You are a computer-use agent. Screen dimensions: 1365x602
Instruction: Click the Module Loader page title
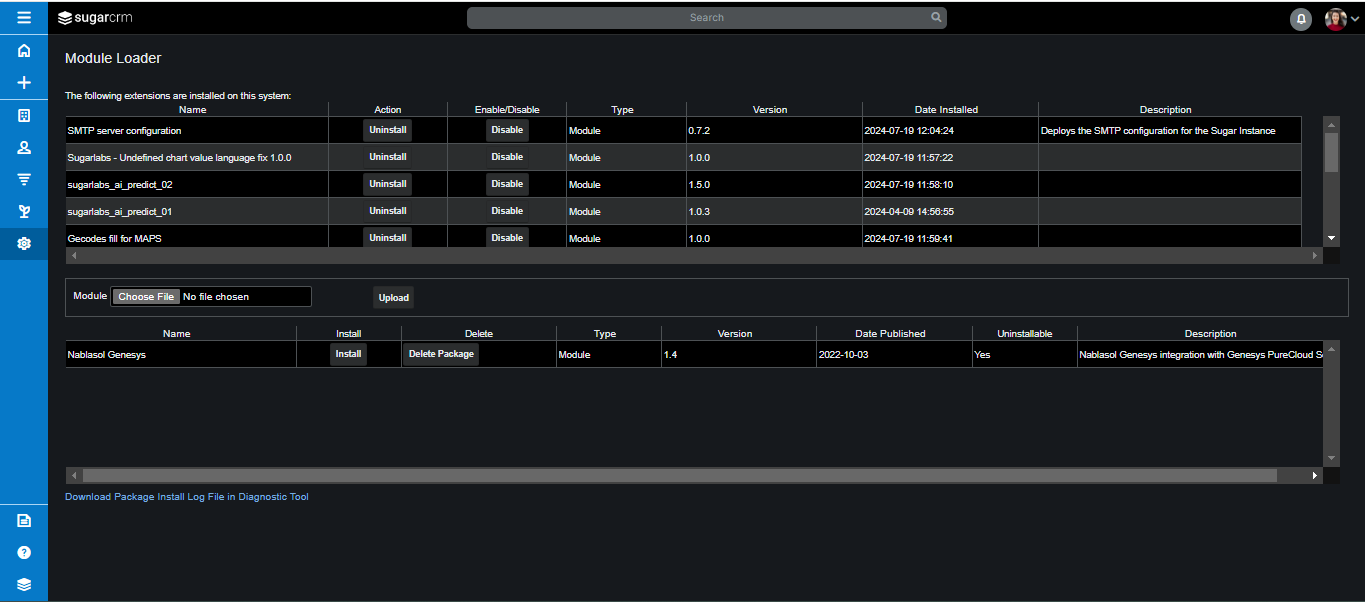[x=113, y=59]
